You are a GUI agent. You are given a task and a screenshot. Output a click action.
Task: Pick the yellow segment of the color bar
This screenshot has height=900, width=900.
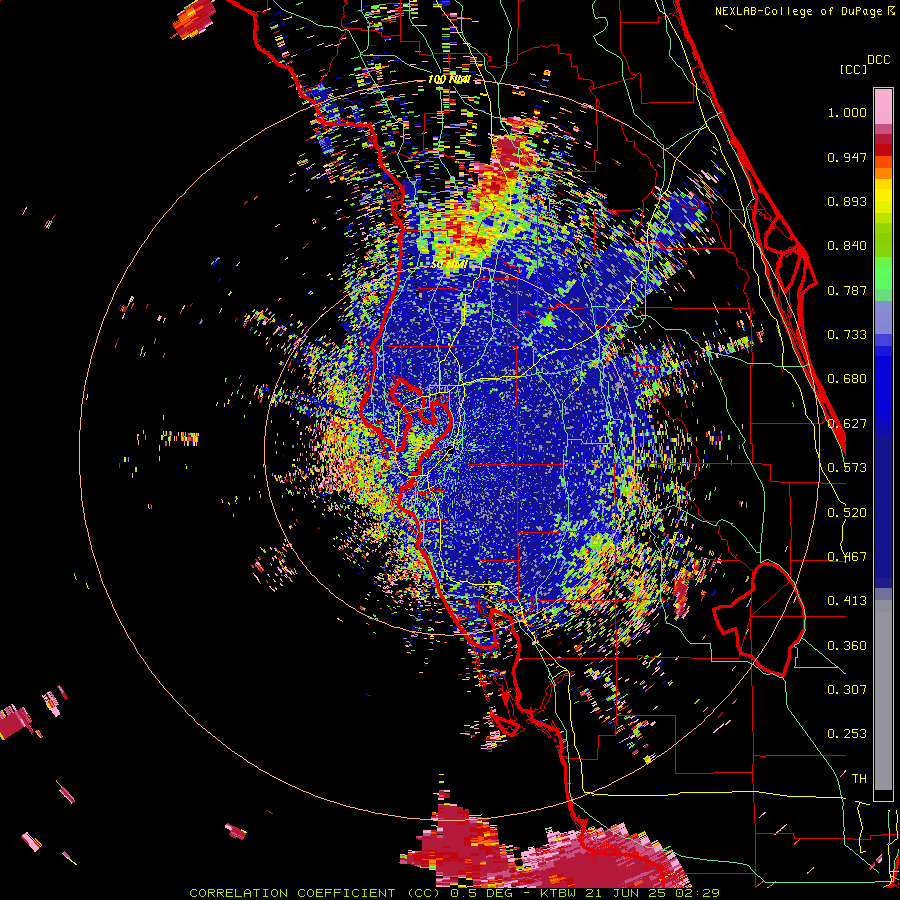click(x=883, y=199)
